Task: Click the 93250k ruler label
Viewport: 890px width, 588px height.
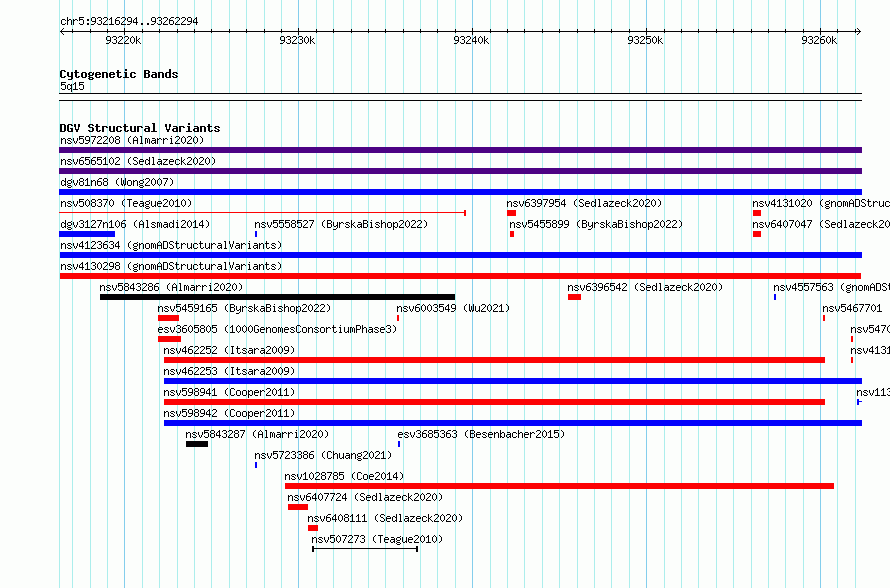Action: pyautogui.click(x=645, y=40)
